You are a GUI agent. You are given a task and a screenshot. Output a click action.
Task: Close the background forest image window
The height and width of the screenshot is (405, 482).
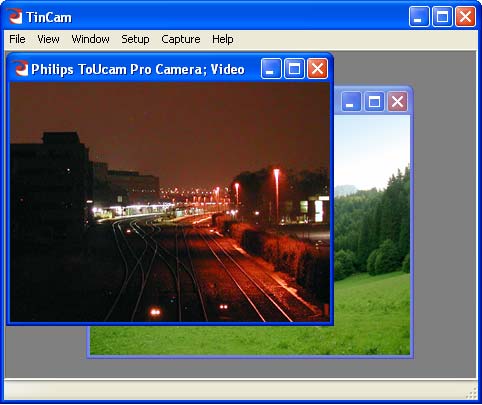(x=397, y=102)
